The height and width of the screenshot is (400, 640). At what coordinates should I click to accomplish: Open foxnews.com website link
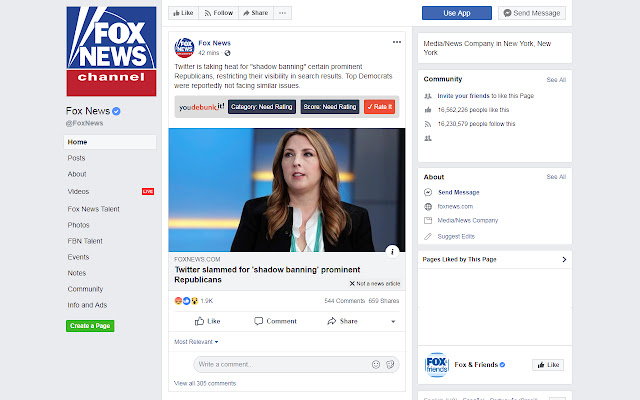(x=455, y=207)
